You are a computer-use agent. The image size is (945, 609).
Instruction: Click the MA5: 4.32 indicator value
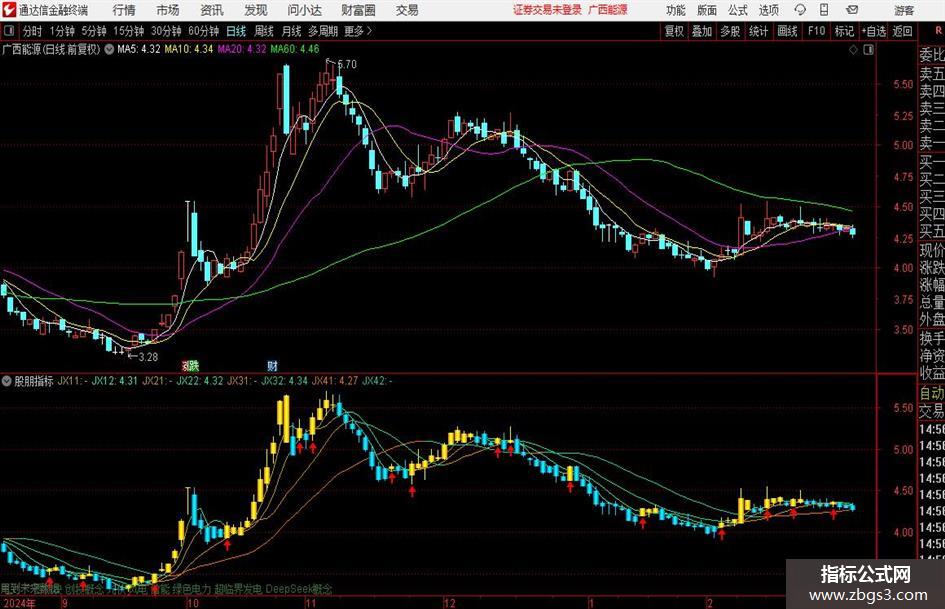(x=139, y=49)
